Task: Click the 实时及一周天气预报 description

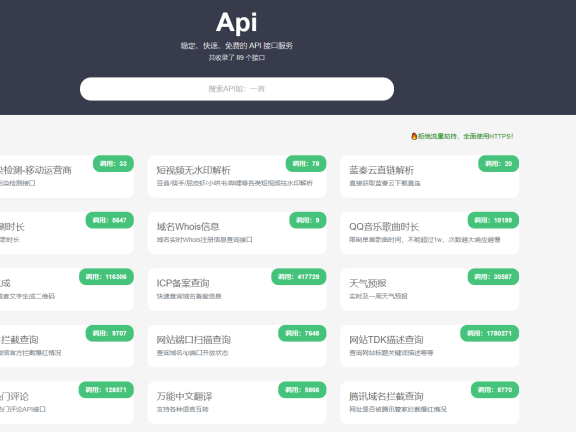Action: click(378, 296)
